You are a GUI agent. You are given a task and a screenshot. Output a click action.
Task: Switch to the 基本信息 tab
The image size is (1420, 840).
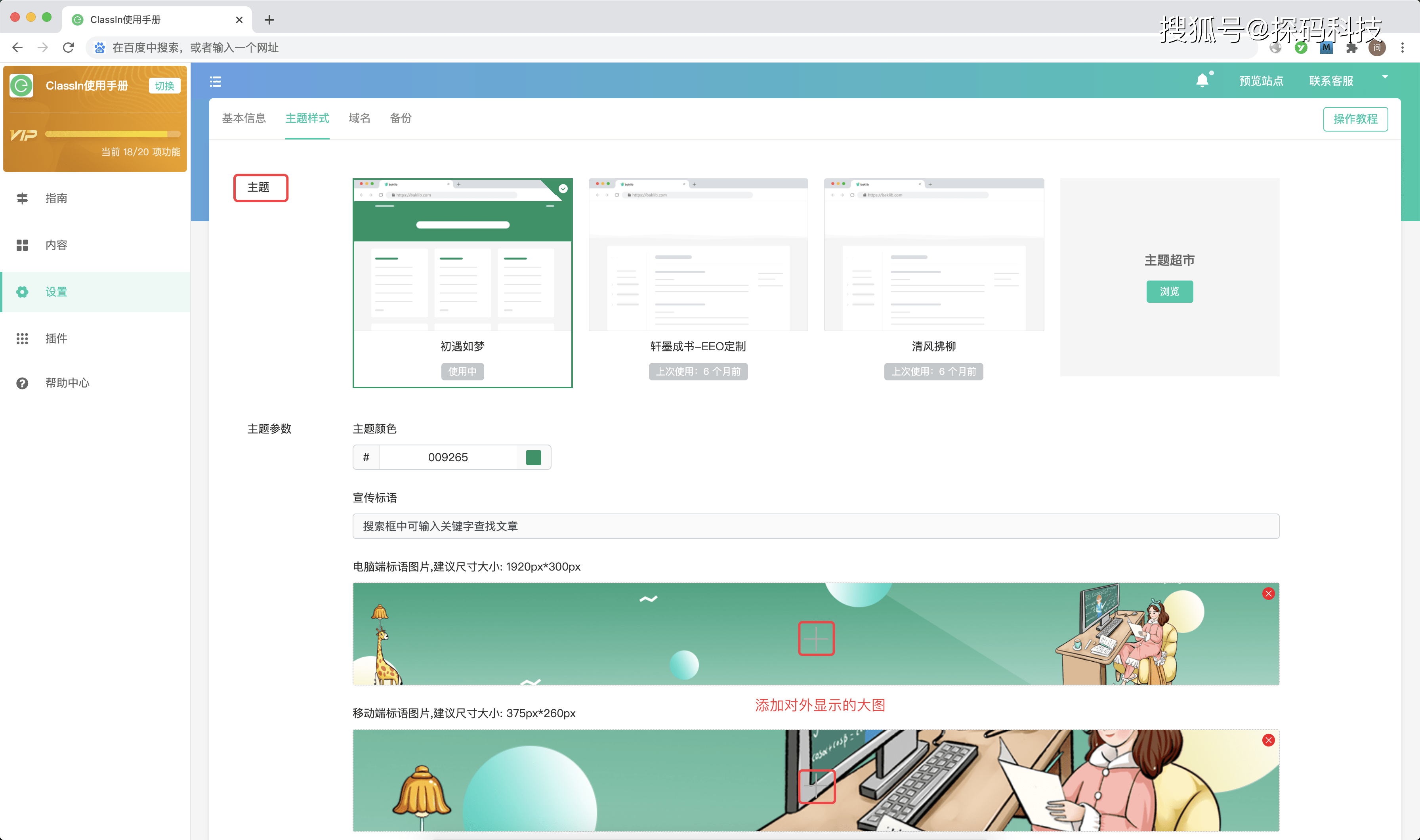coord(244,118)
